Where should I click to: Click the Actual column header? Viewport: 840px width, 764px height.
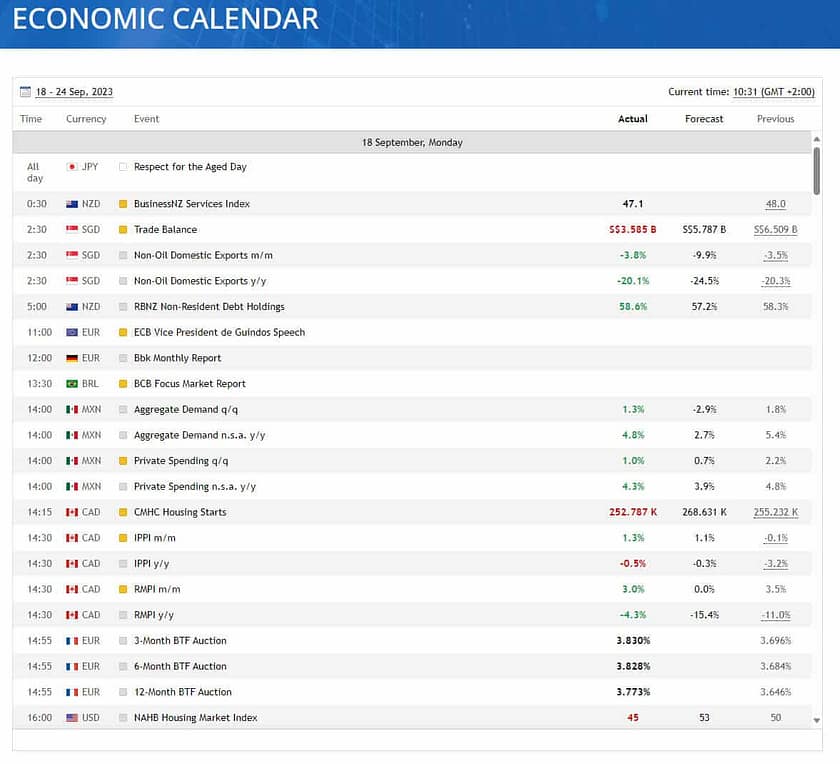633,119
